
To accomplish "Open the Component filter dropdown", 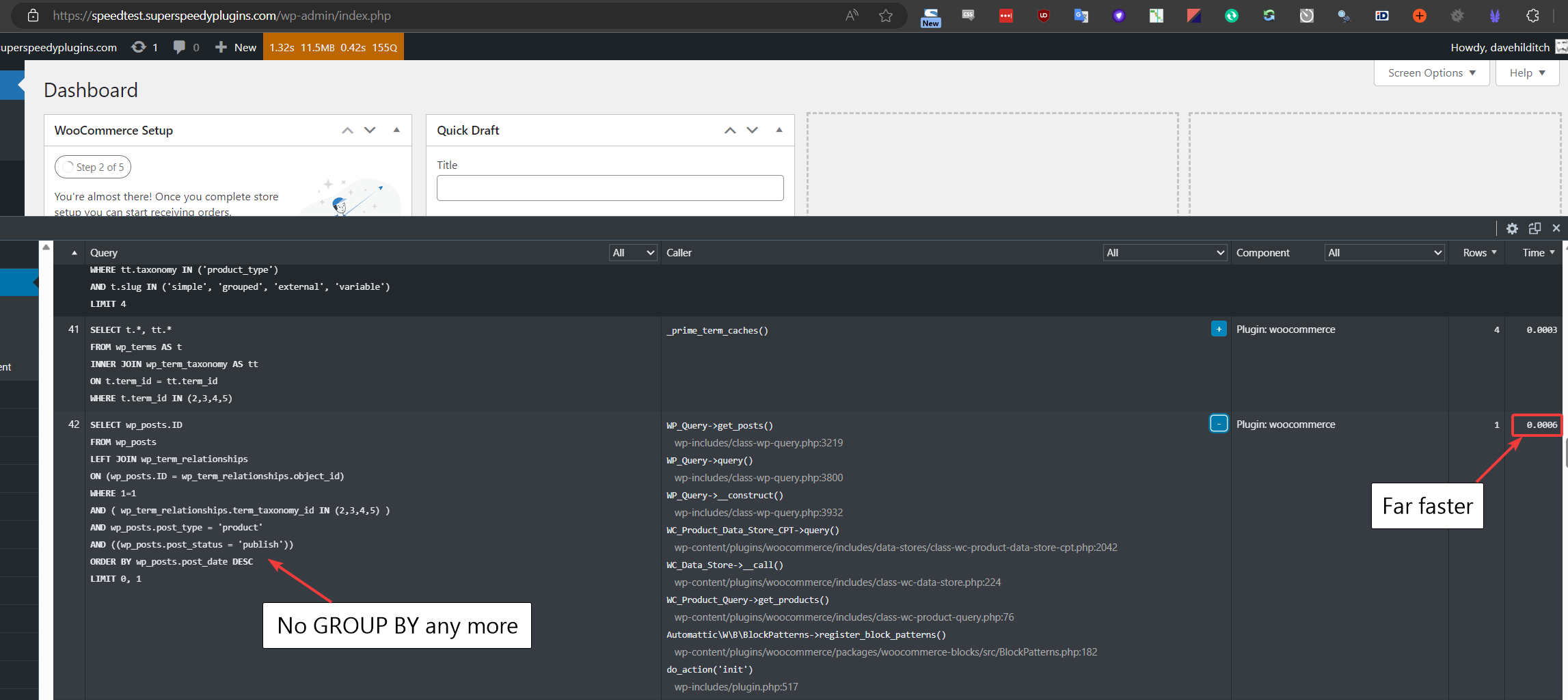I will (x=1384, y=252).
